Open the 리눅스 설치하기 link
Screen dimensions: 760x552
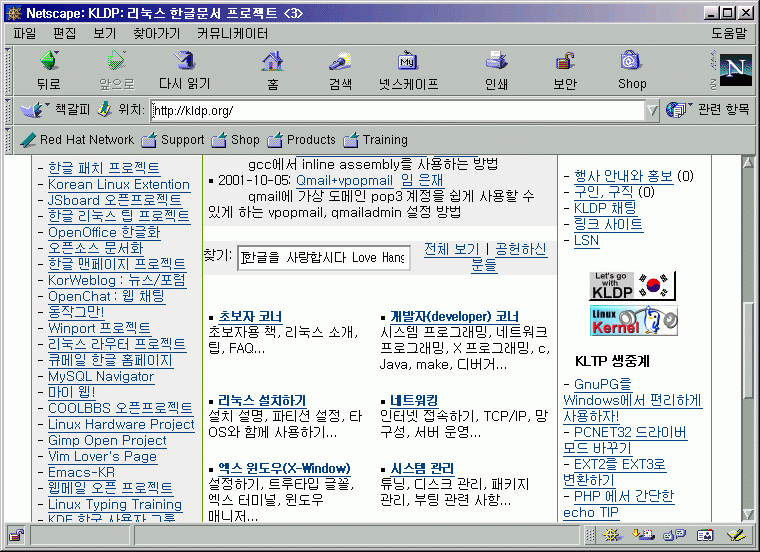point(262,400)
